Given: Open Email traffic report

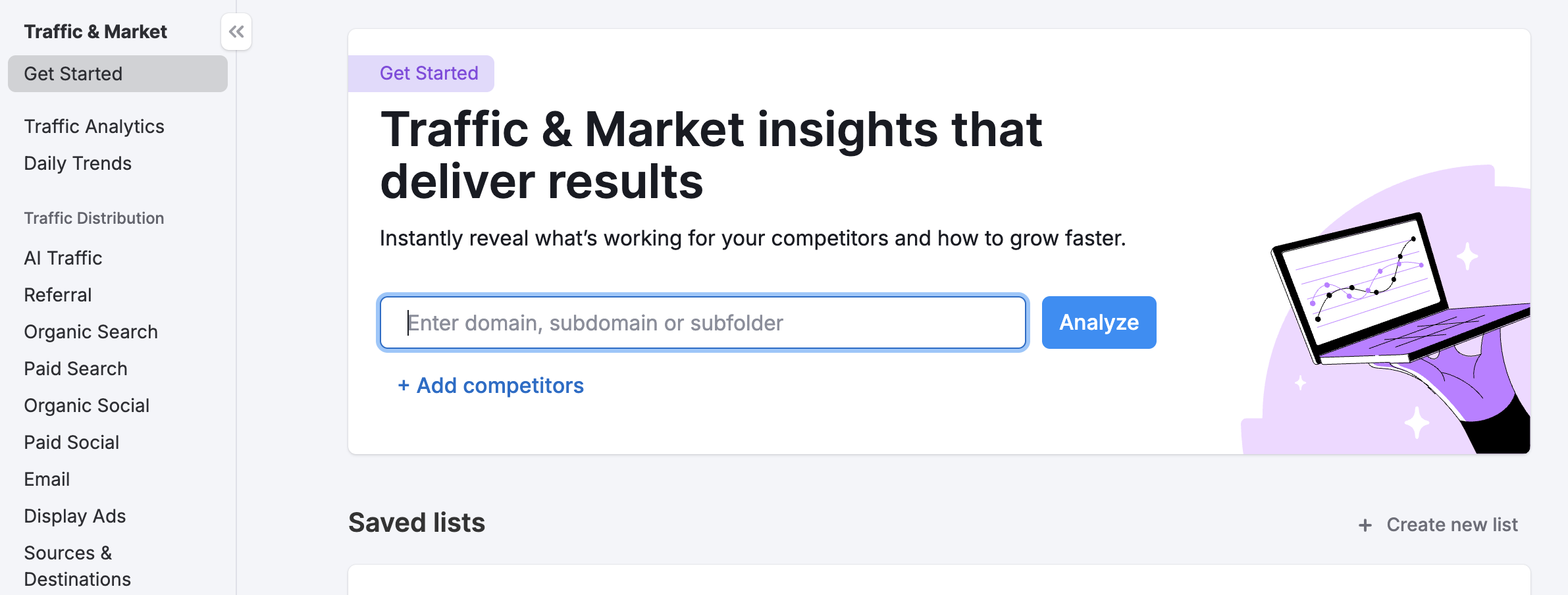Looking at the screenshot, I should 47,479.
